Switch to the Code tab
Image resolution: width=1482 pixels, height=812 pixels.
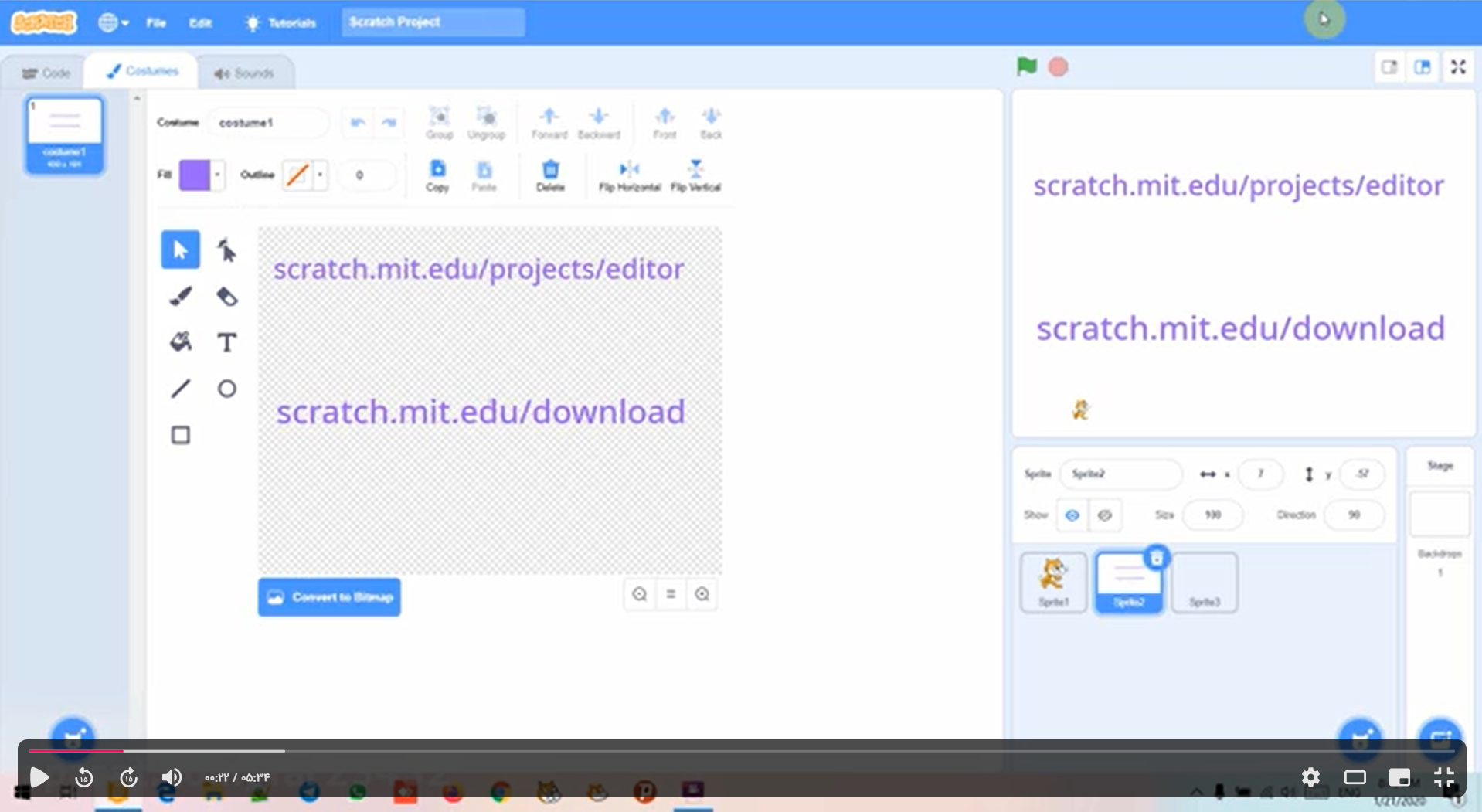point(46,73)
